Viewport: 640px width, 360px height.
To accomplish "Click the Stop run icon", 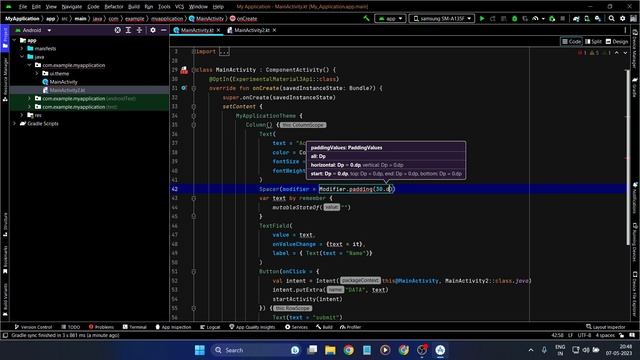I will [x=562, y=18].
